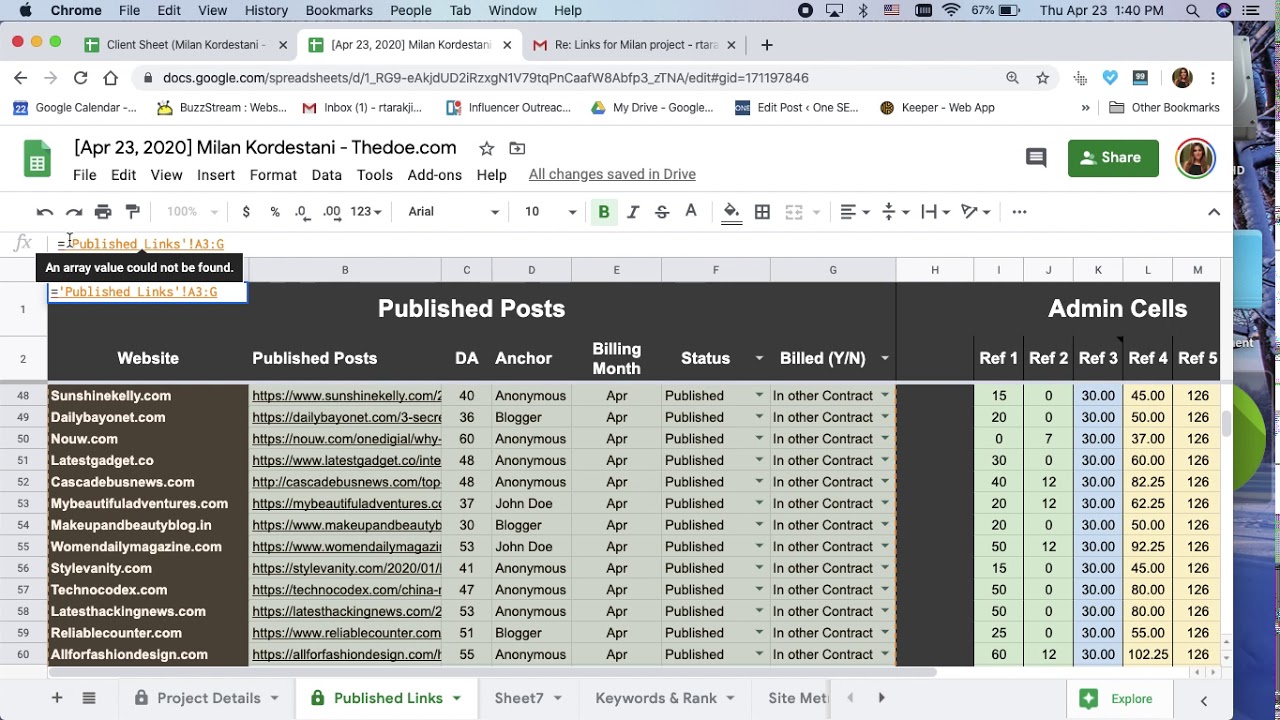The image size is (1280, 720).
Task: Open the all sheets list icon
Action: [88, 698]
